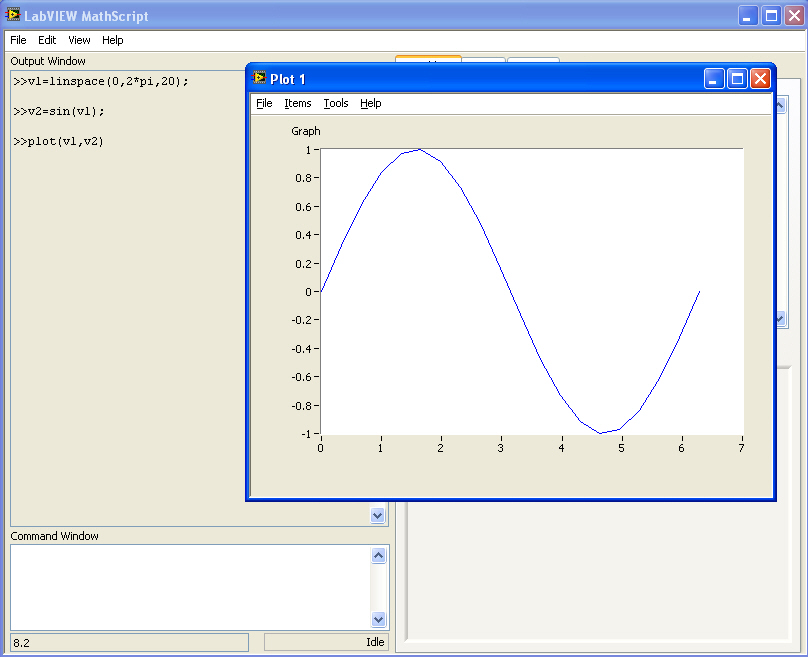Open the Tools menu in Plot 1
808x657 pixels.
tap(336, 103)
